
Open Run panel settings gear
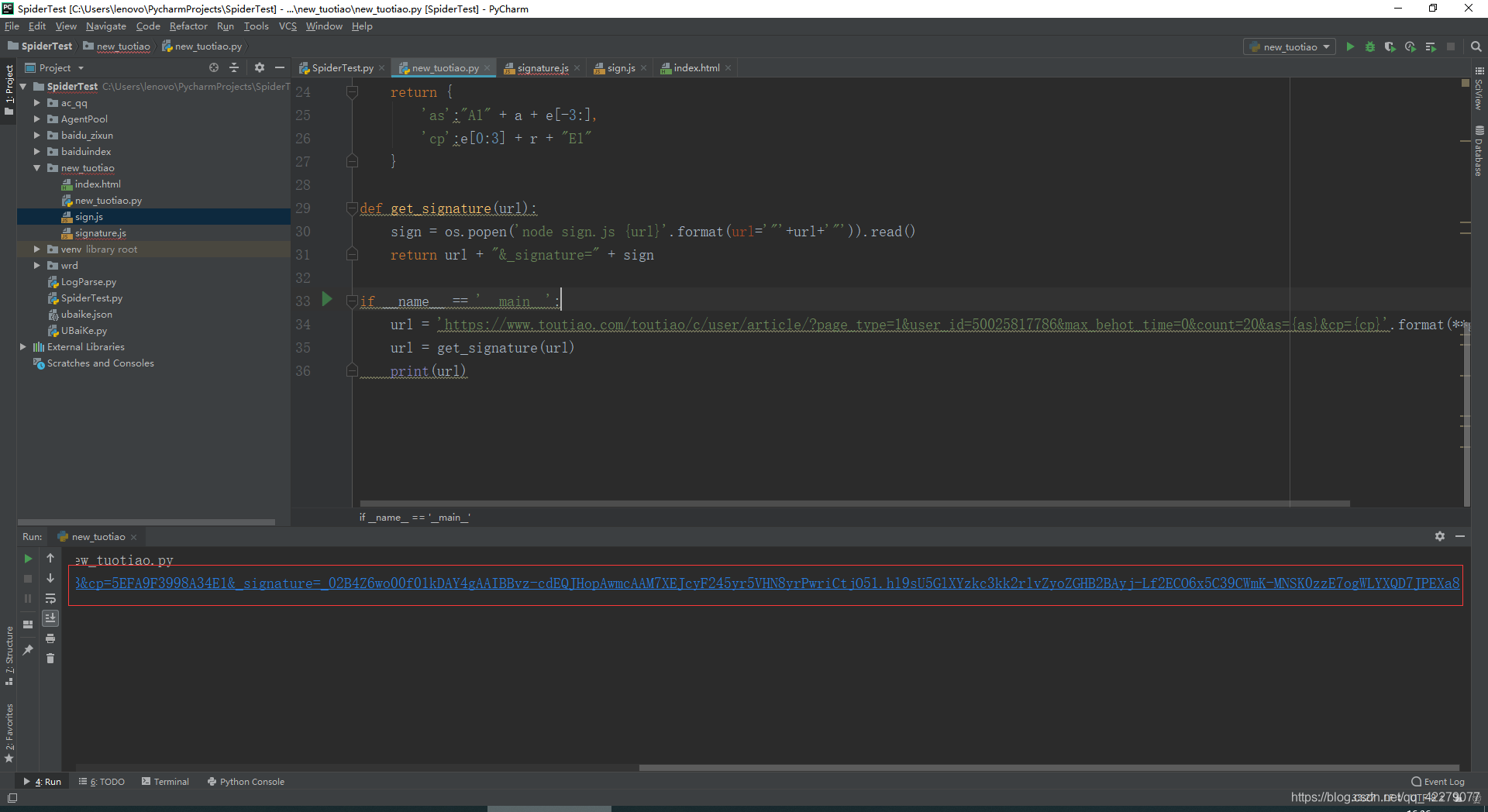1440,536
